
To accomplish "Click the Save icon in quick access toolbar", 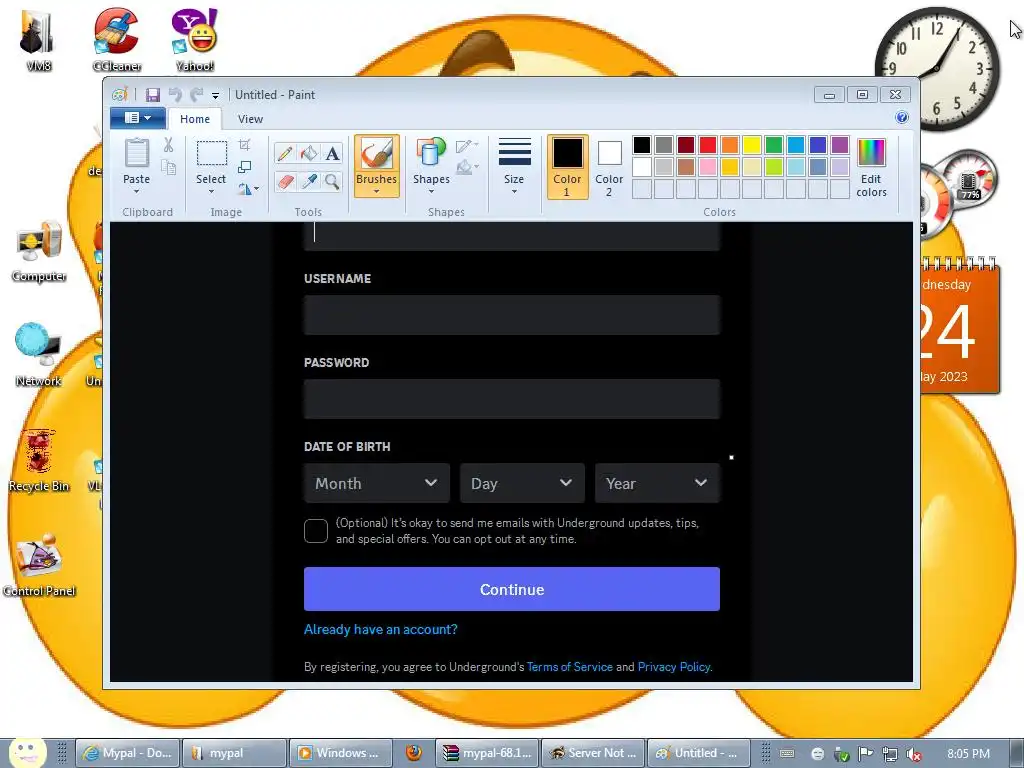I will coord(153,95).
